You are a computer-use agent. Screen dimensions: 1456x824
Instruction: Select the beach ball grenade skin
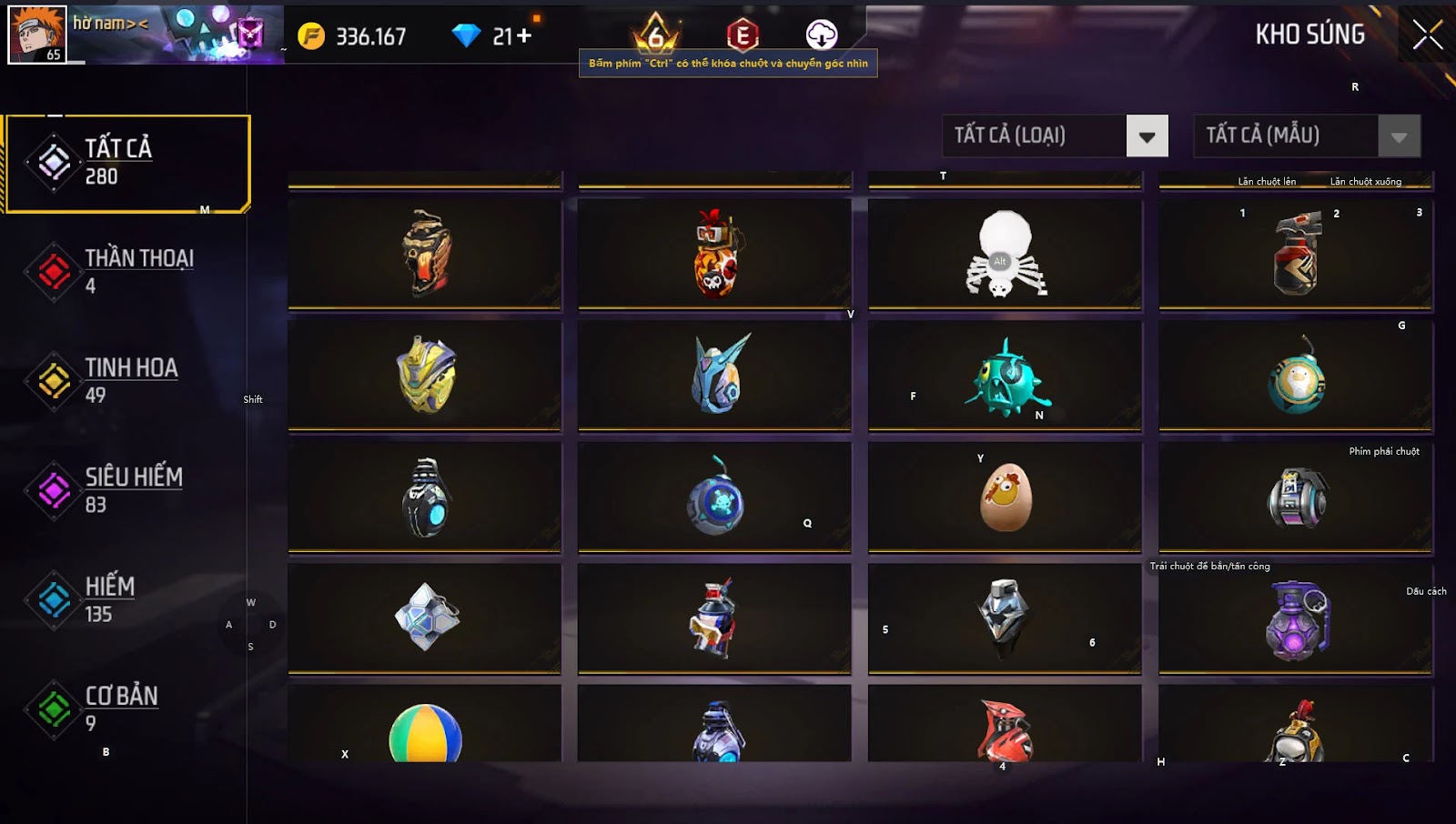coord(424,725)
